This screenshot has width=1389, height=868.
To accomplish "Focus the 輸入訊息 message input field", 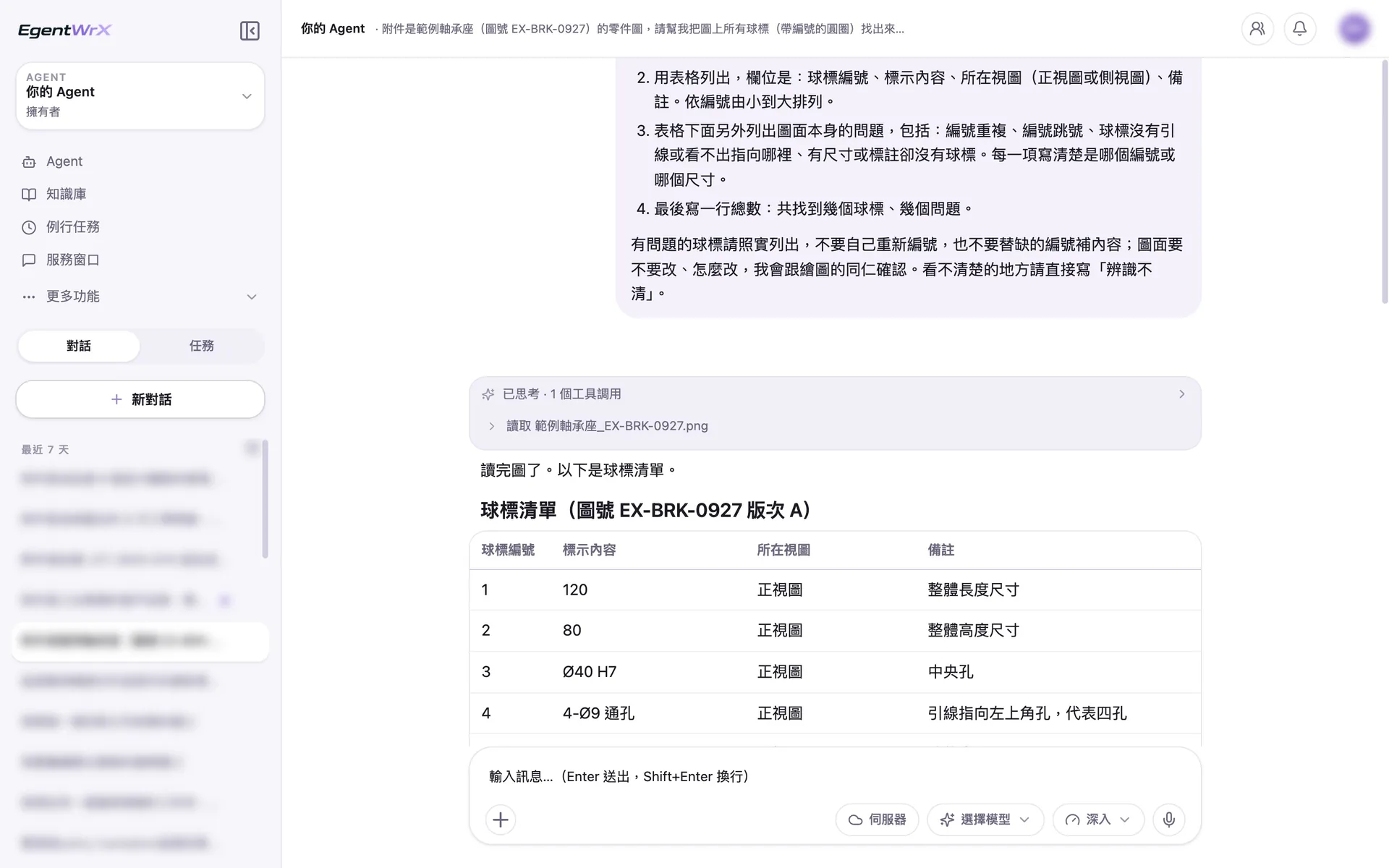I will [x=835, y=776].
